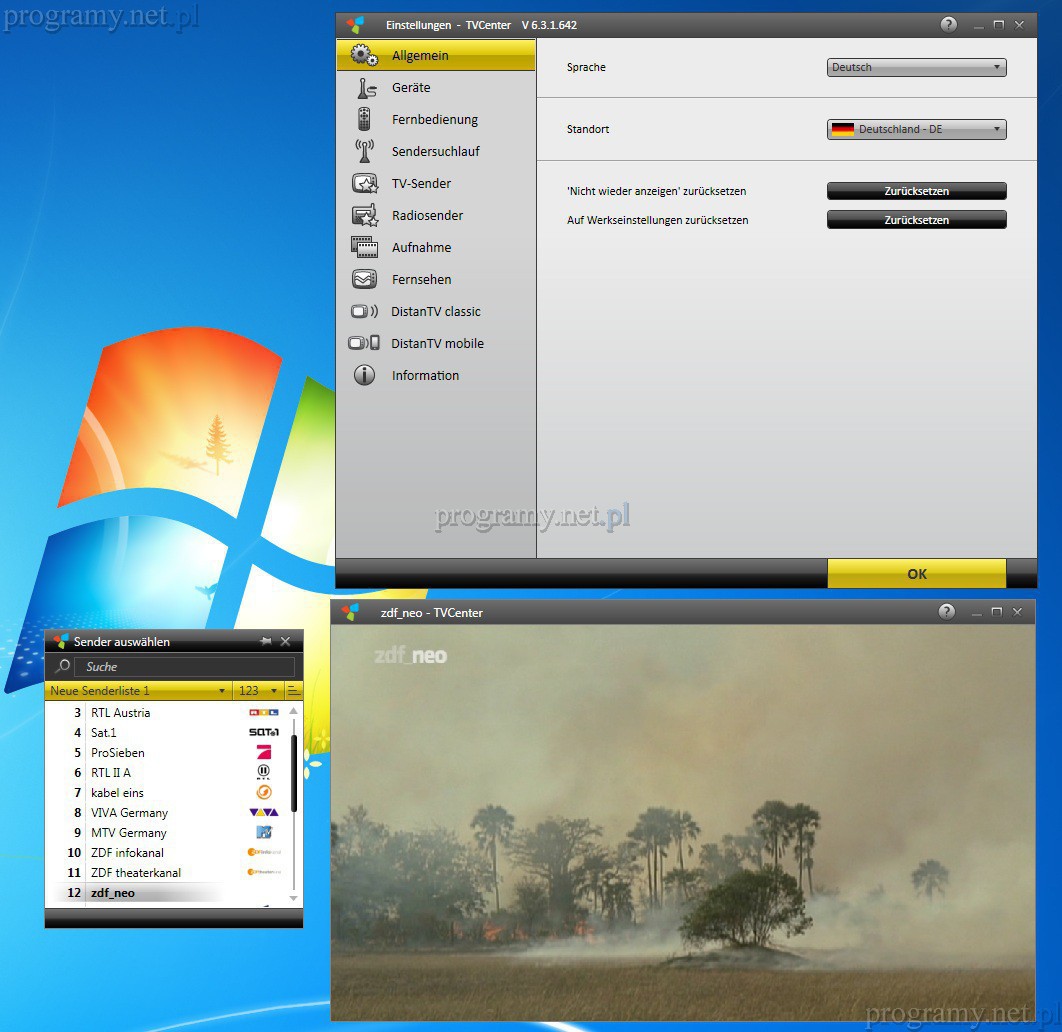This screenshot has width=1062, height=1032.
Task: Go to TV-Sender settings
Action: tap(421, 184)
